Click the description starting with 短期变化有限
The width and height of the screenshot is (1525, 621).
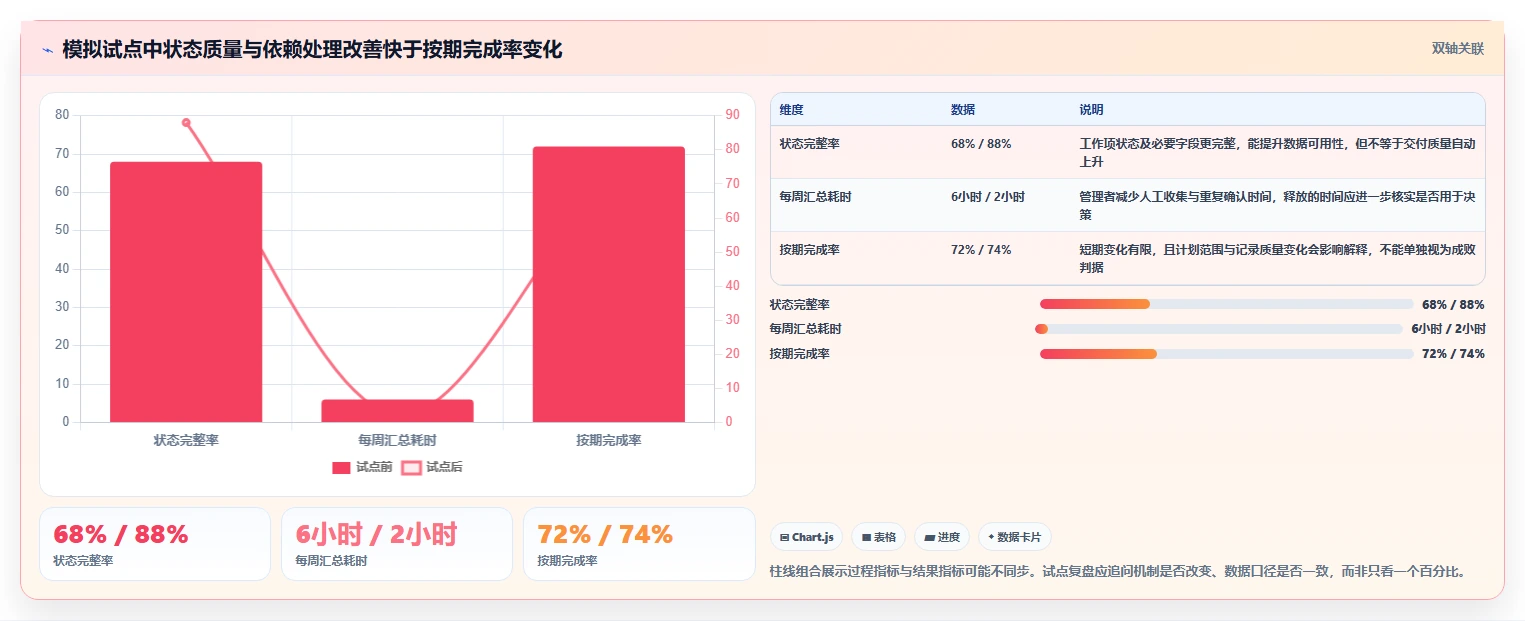coord(1277,259)
